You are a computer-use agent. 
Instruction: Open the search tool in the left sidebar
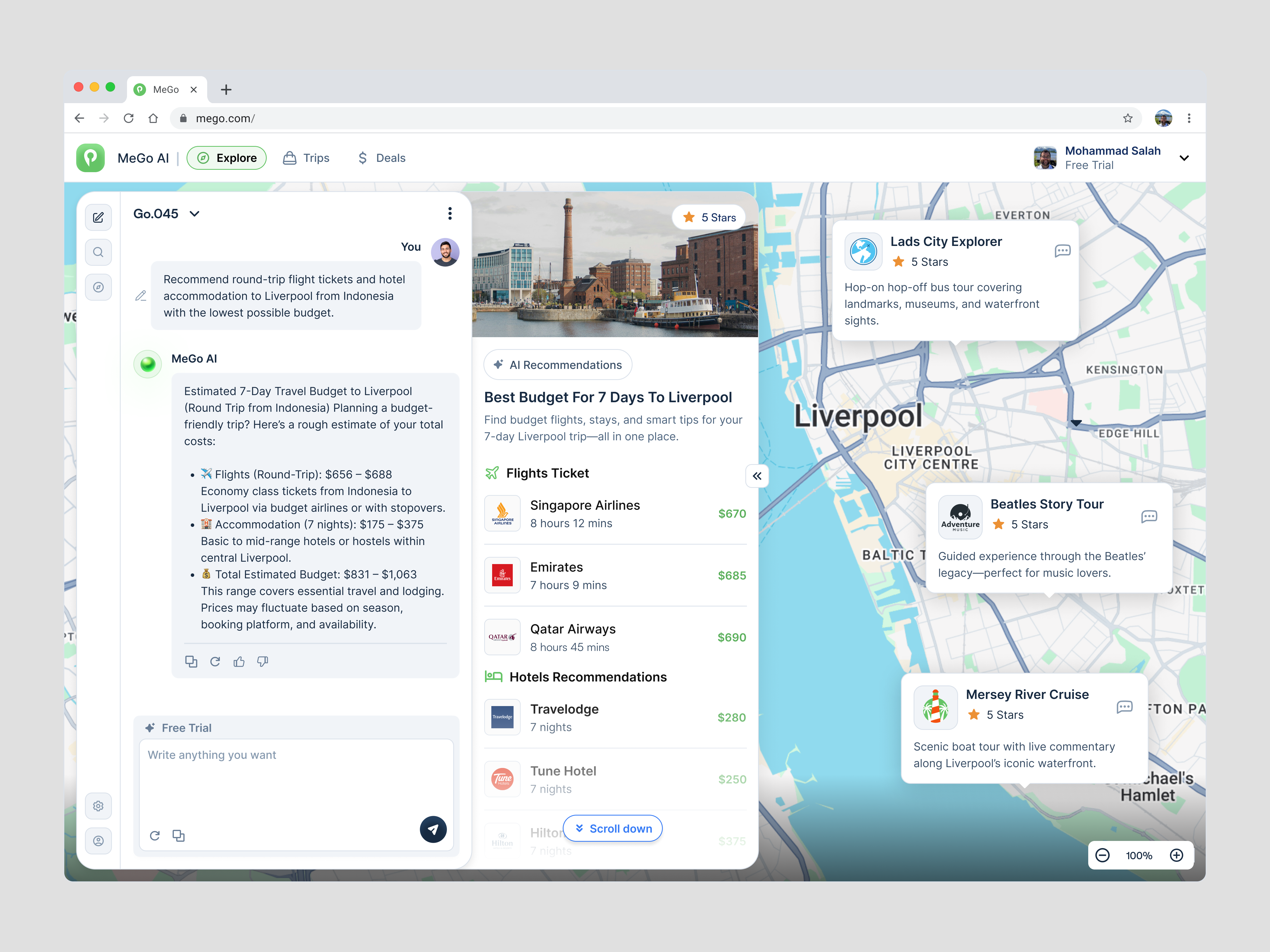coord(98,252)
